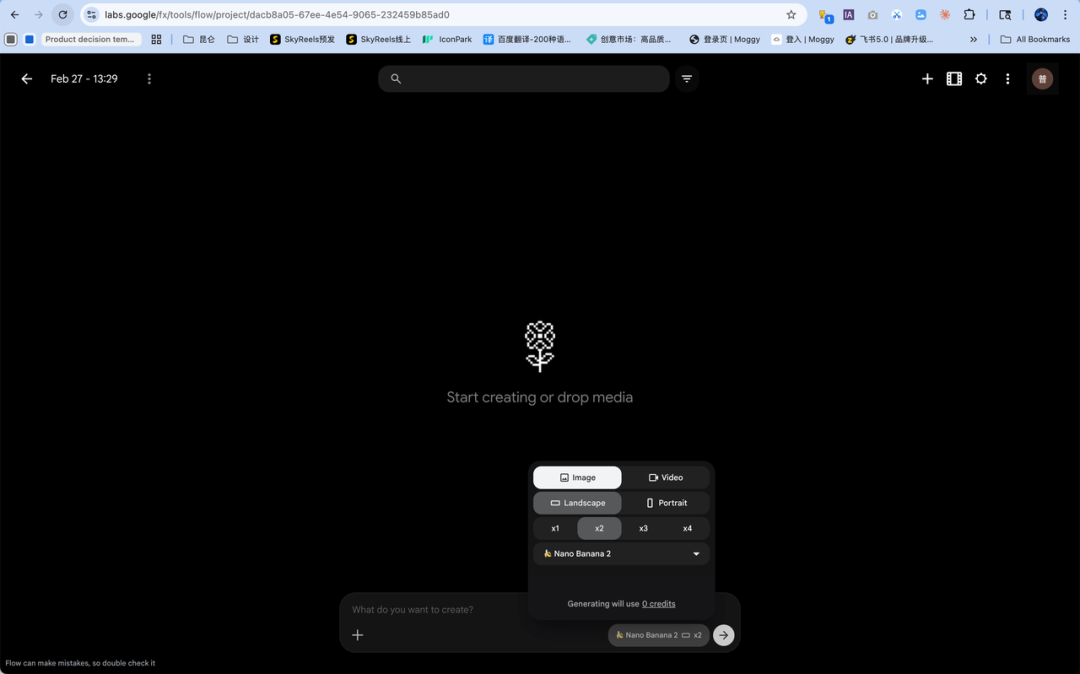Add media with the plus icon in prompt box
This screenshot has width=1080, height=674.
coord(357,635)
